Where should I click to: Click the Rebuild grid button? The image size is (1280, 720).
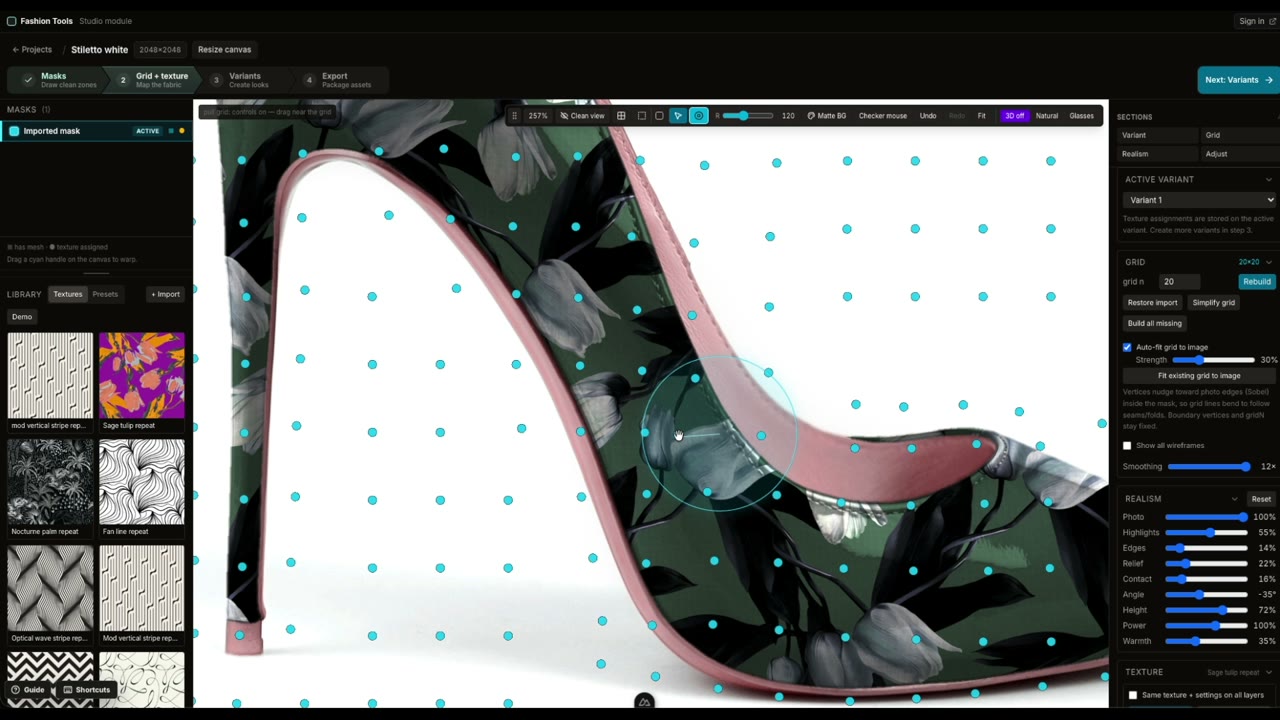tap(1256, 282)
